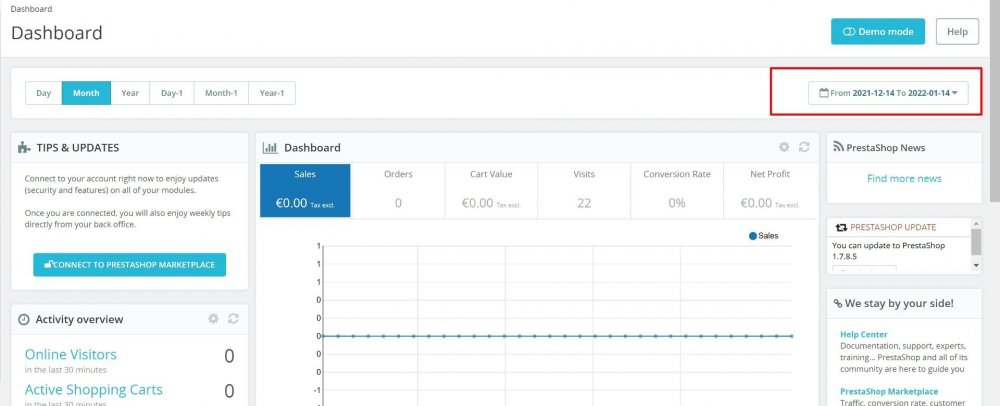1000x406 pixels.
Task: Show the Cart Value chart tile
Action: [x=491, y=191]
